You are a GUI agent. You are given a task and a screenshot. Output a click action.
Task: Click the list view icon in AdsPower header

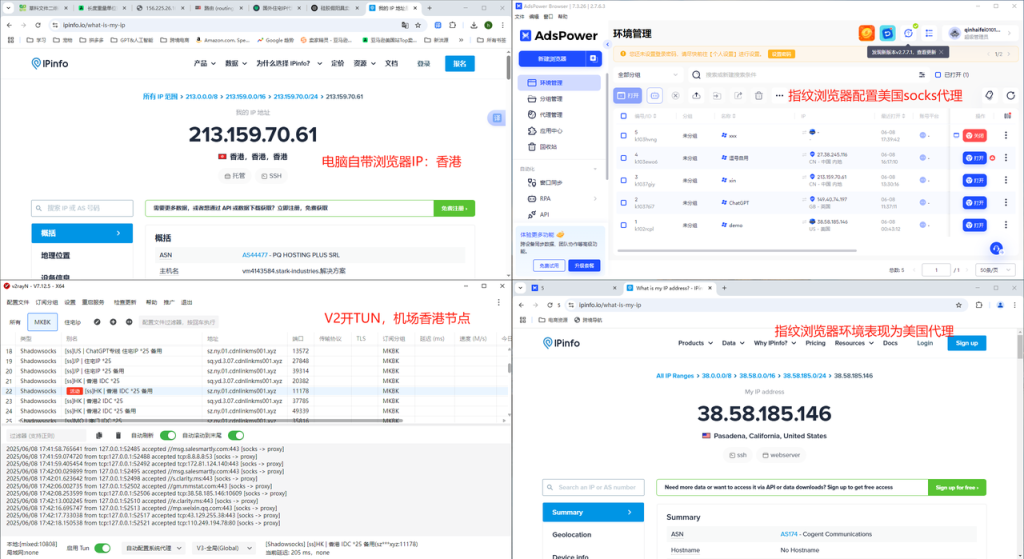click(x=929, y=33)
